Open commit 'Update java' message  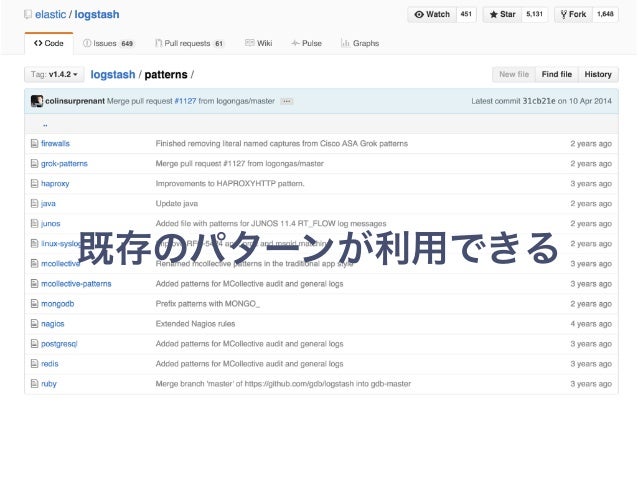(177, 203)
